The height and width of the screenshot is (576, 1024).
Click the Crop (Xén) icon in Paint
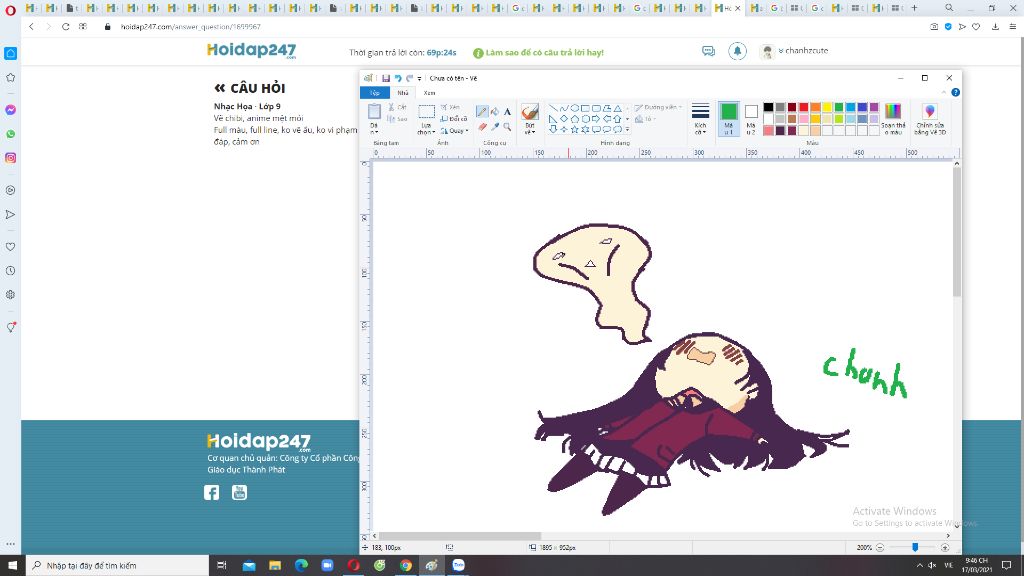(x=444, y=107)
